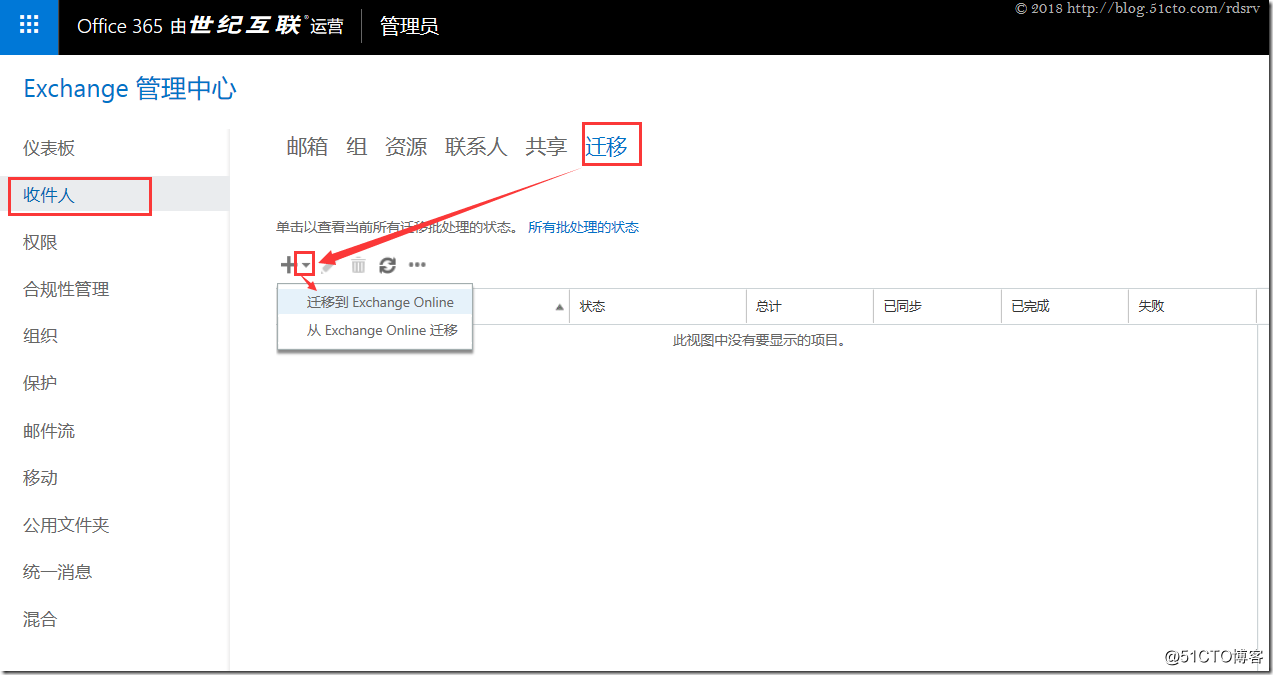Sort by the 已同步 column header
This screenshot has height=675, width=1273.
[x=936, y=306]
